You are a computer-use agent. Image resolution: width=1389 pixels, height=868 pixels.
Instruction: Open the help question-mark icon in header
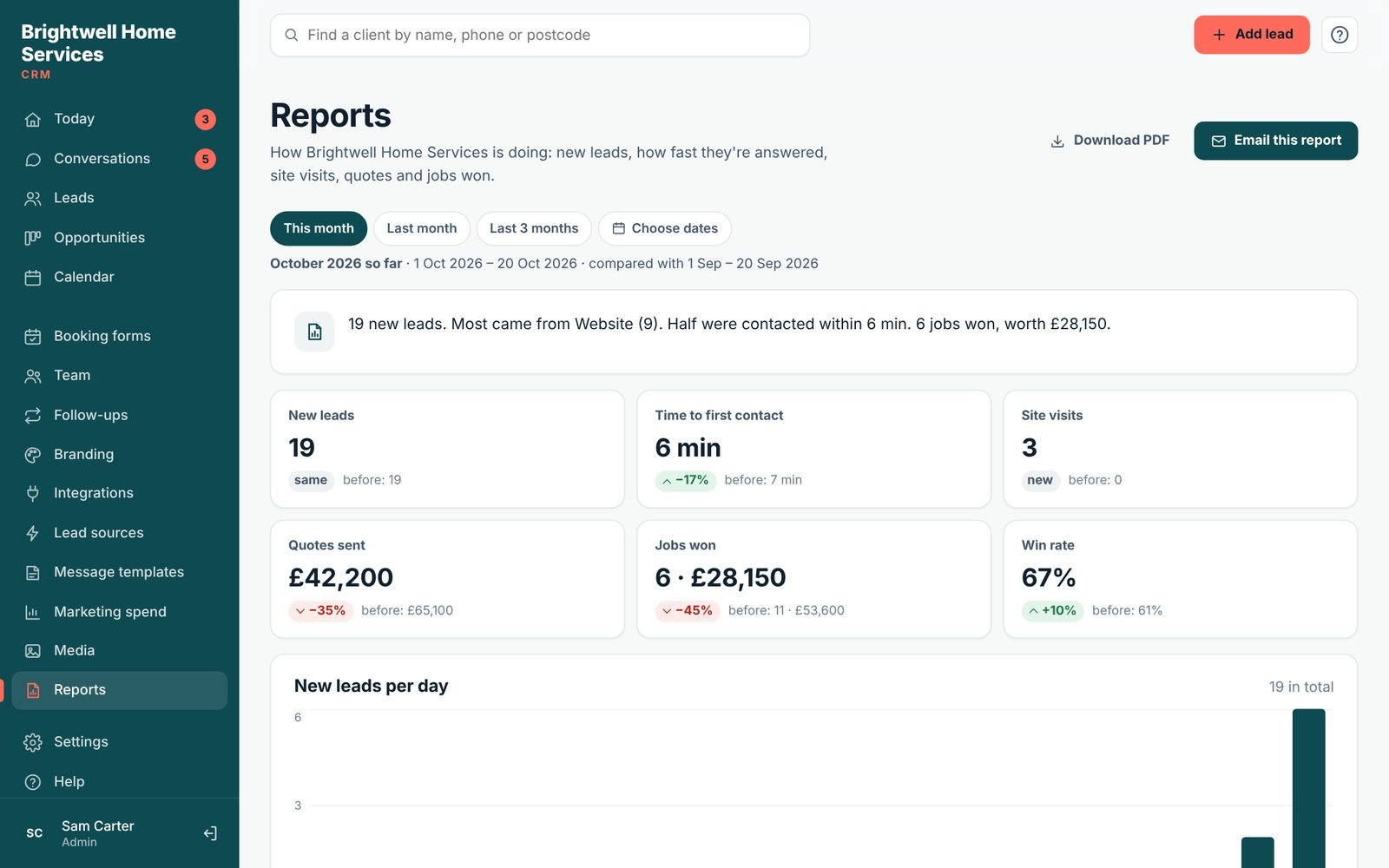tap(1340, 35)
